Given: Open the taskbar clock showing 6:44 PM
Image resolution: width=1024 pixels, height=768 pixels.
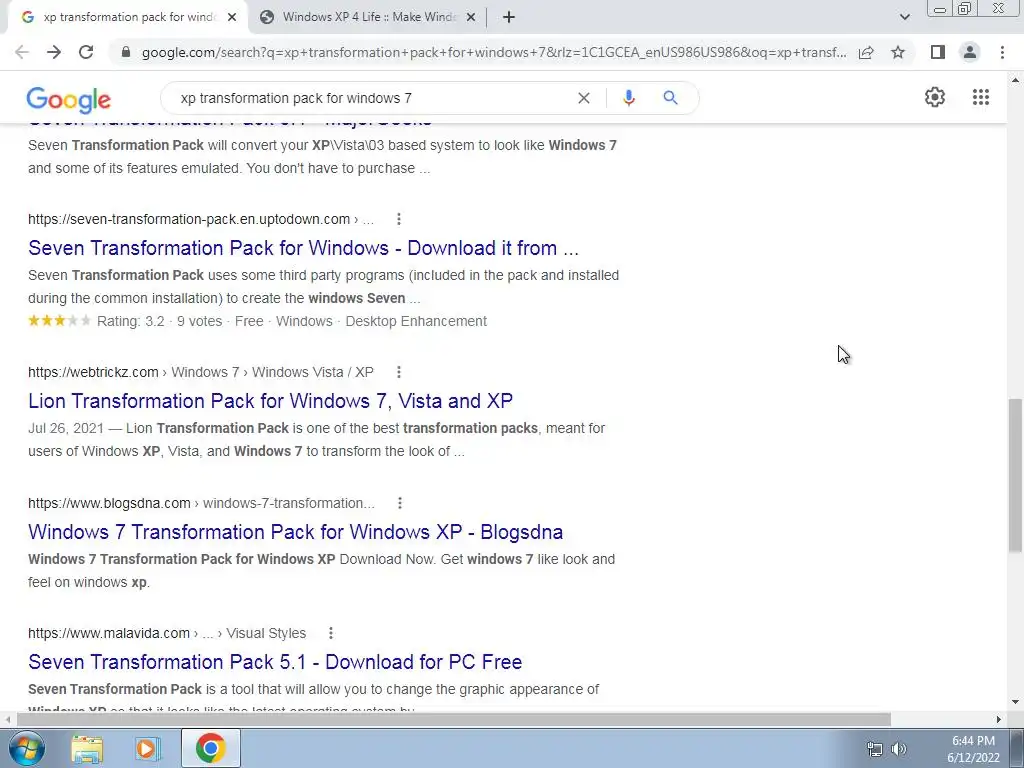Looking at the screenshot, I should click(x=973, y=749).
